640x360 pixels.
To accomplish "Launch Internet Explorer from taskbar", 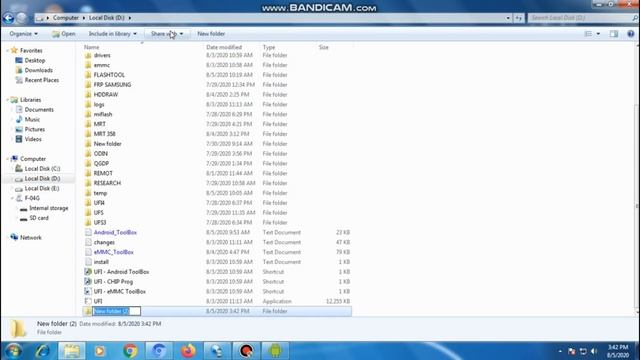I will coord(43,351).
